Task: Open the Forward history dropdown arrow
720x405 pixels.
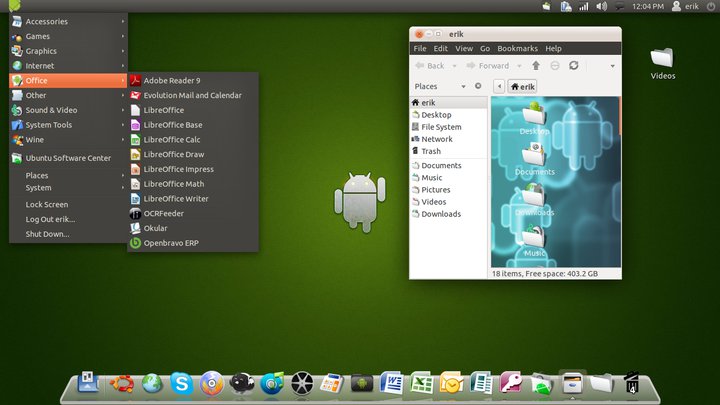Action: (519, 66)
